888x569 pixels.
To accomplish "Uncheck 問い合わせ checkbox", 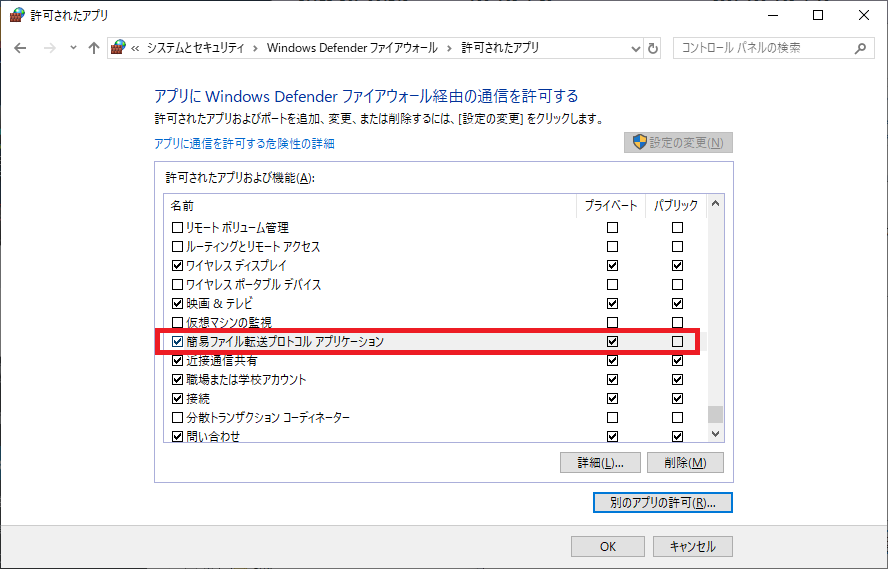I will pyautogui.click(x=177, y=437).
